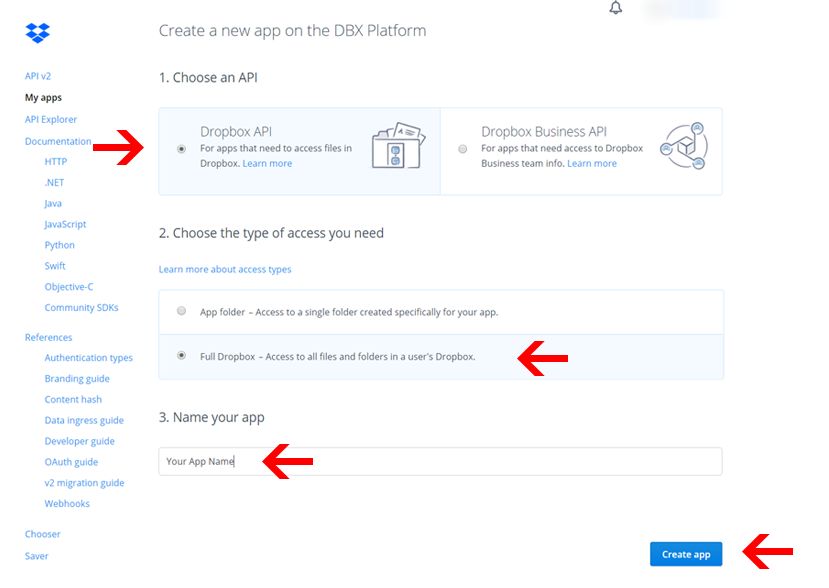Viewport: 829px width, 588px height.
Task: Open the Python SDK documentation
Action: coord(59,244)
